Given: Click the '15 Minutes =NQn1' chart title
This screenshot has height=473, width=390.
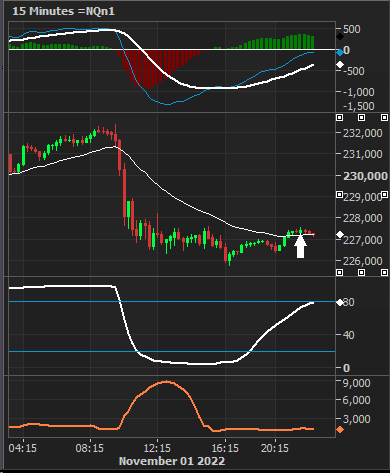Looking at the screenshot, I should click(63, 11).
